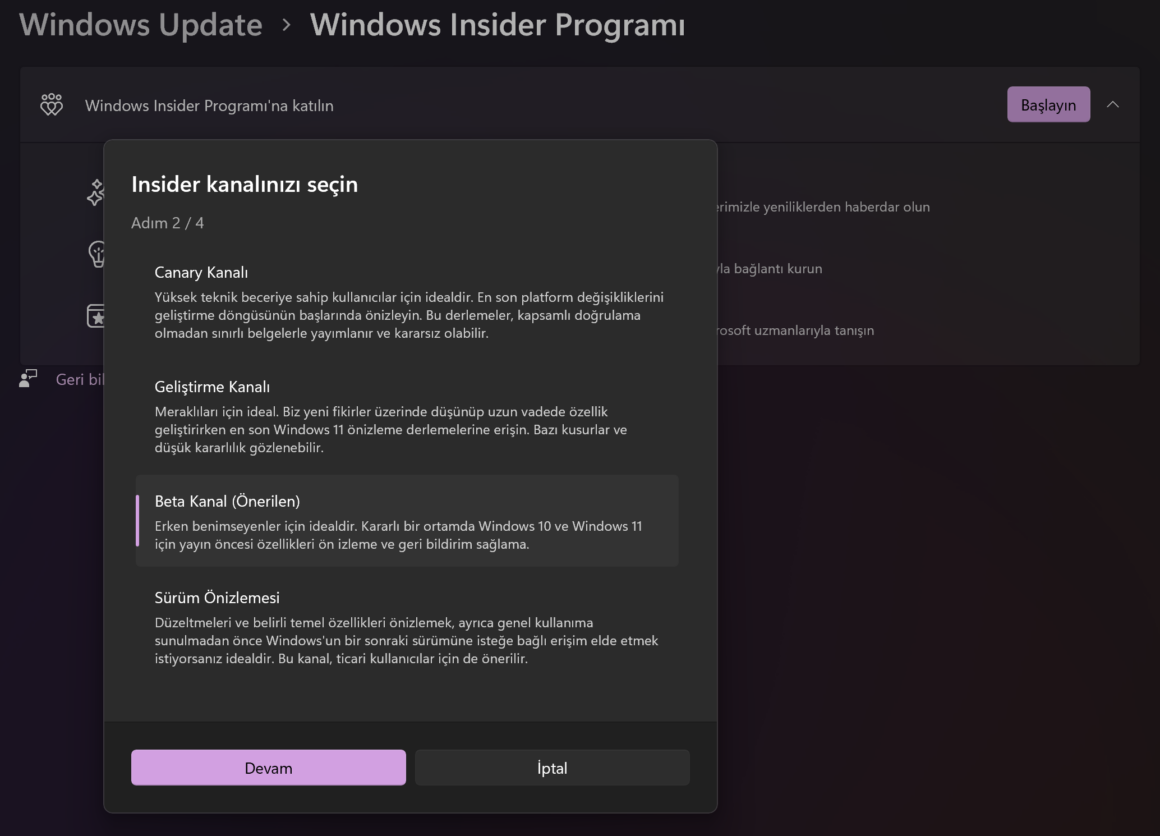Click the Windows Insider Programı breadcrumb title

point(497,24)
